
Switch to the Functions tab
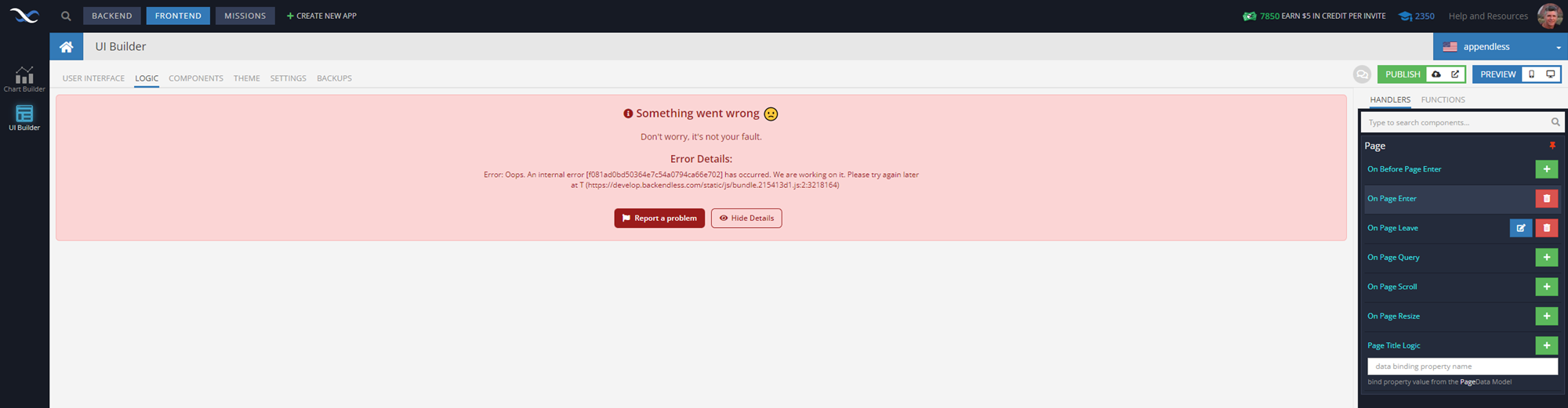(1443, 99)
